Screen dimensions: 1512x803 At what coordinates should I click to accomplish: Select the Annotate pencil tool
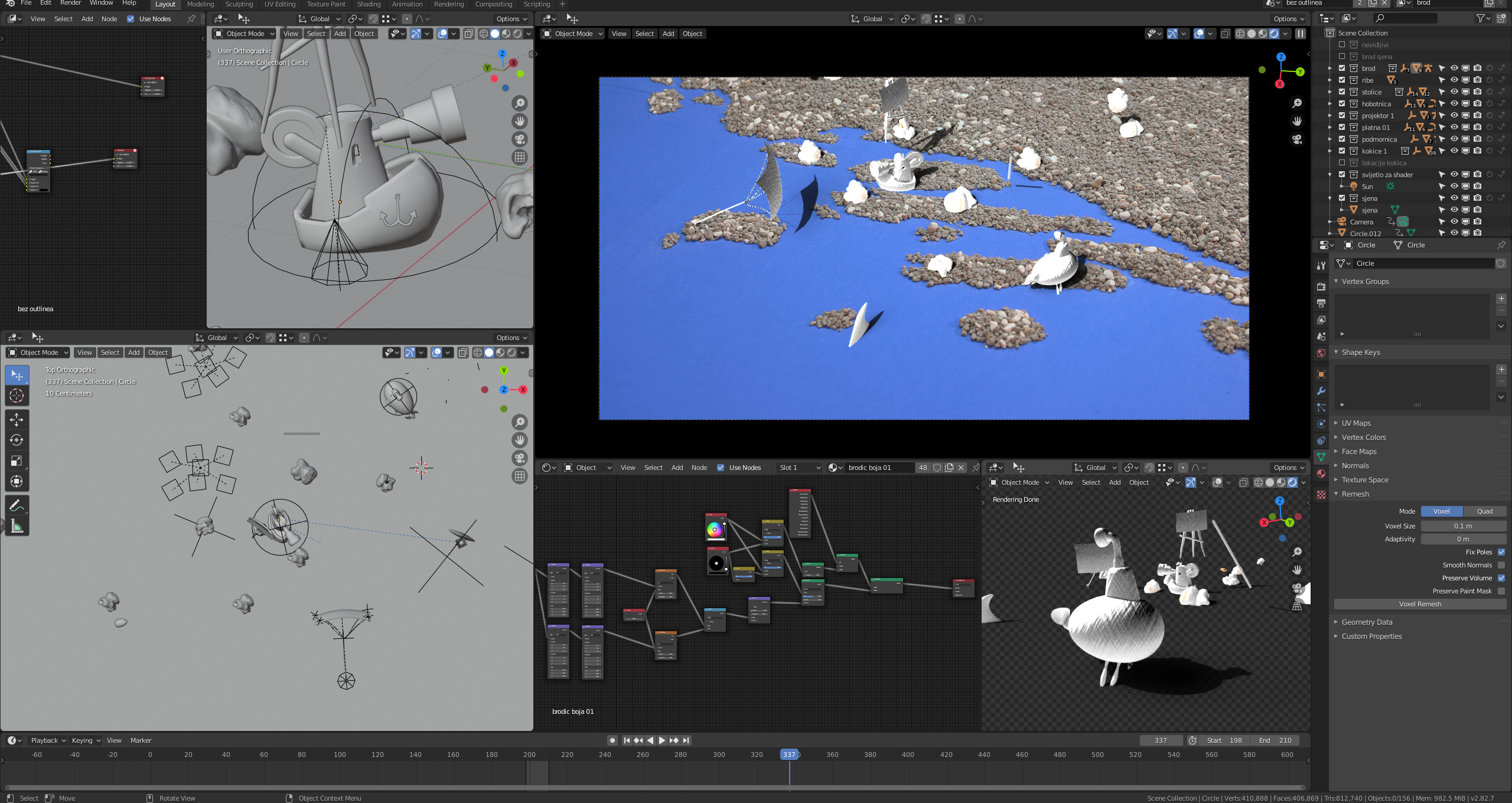tap(17, 505)
